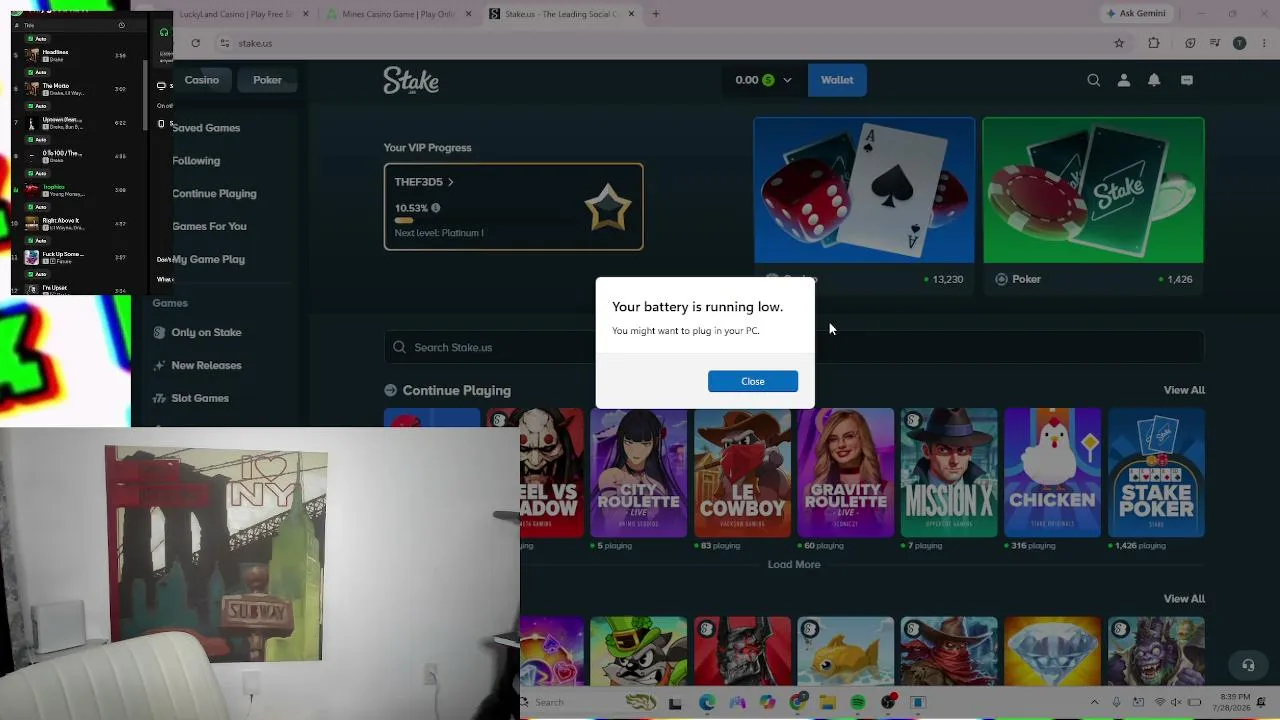Open the Chrome profile avatar

1240,43
